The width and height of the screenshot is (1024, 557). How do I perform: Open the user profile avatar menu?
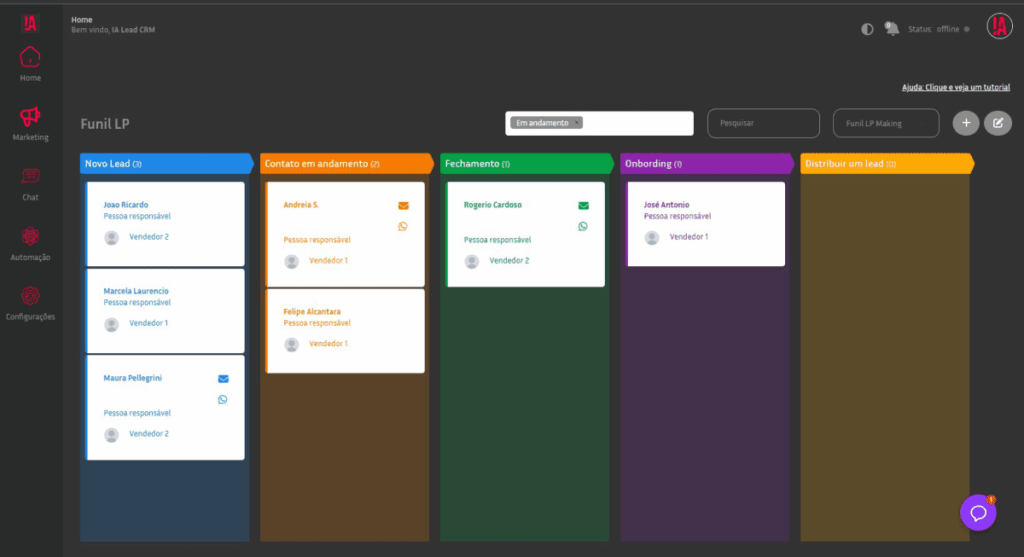[999, 27]
